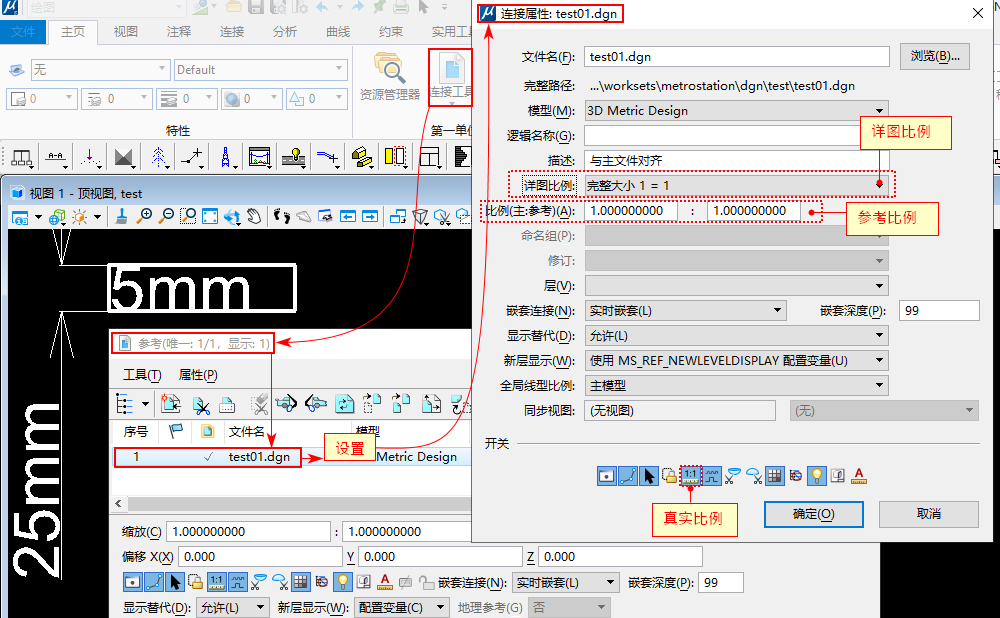
Task: Click the Walk footprints icon
Action: click(281, 216)
